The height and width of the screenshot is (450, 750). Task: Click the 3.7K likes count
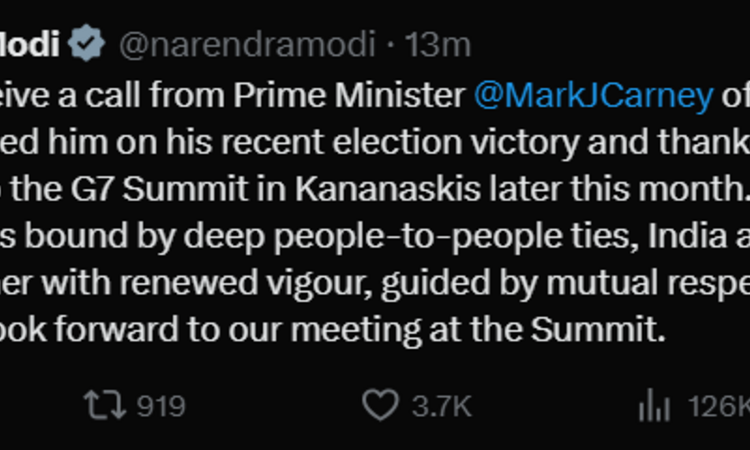[442, 406]
